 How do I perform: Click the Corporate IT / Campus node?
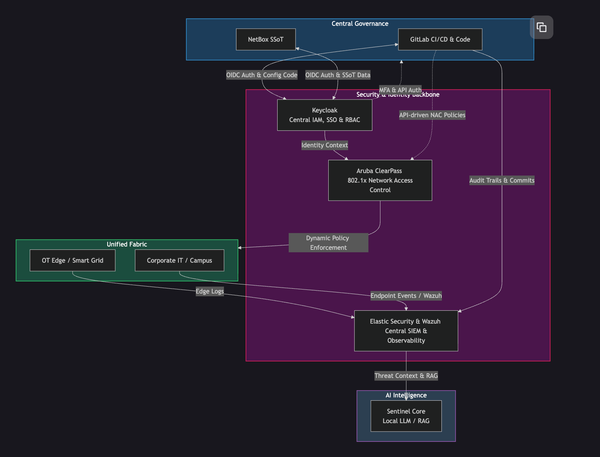179,260
